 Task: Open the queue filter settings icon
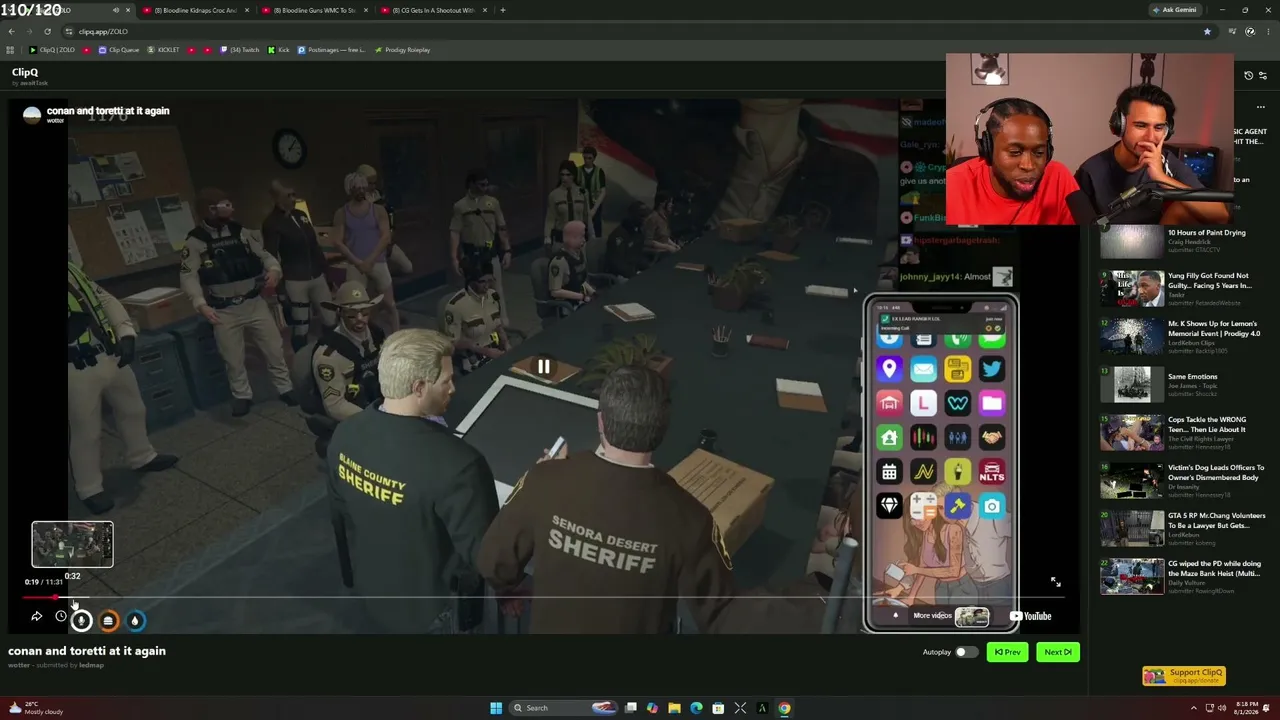[1263, 76]
